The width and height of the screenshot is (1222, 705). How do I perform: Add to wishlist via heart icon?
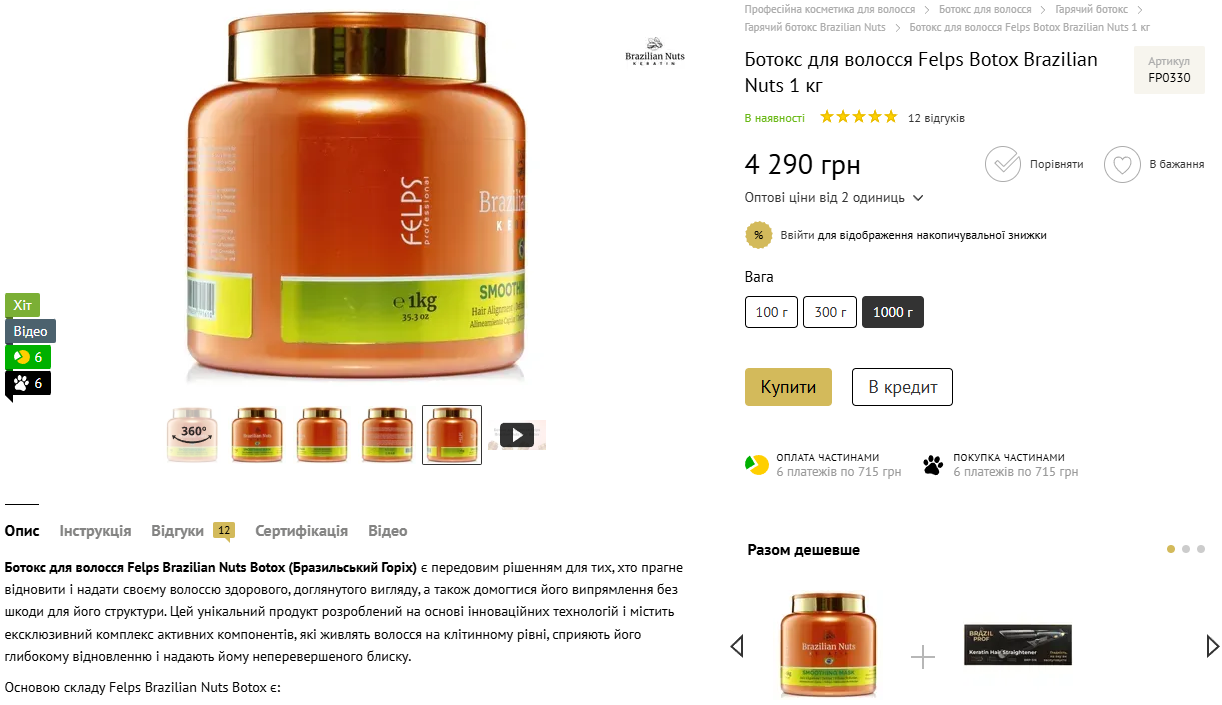pos(1122,164)
